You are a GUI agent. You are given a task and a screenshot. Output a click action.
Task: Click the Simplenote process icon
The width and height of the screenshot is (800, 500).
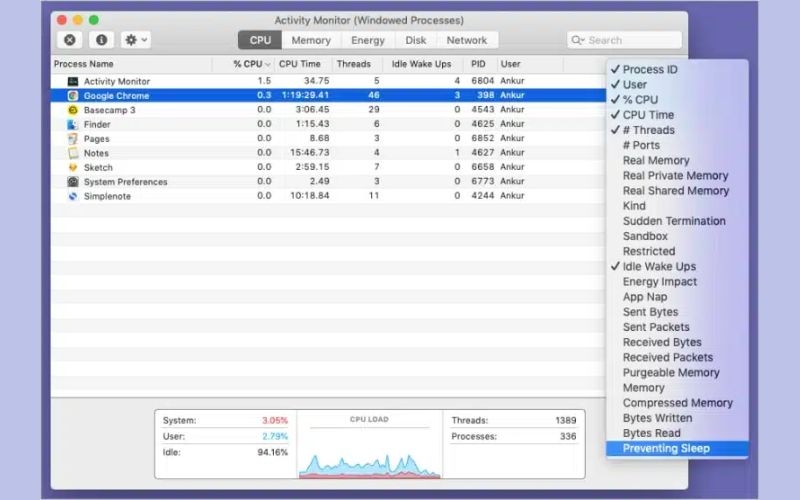(x=73, y=196)
